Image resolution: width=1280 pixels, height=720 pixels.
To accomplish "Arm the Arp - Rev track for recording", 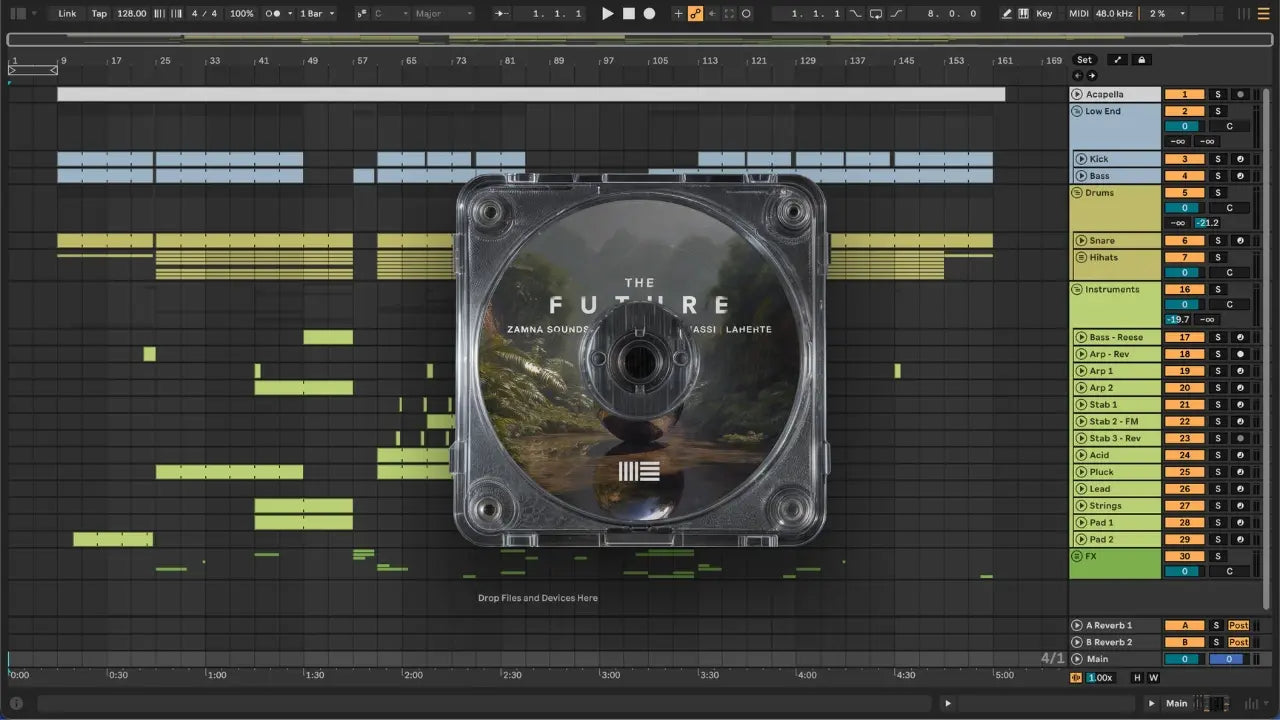I will pos(1240,354).
